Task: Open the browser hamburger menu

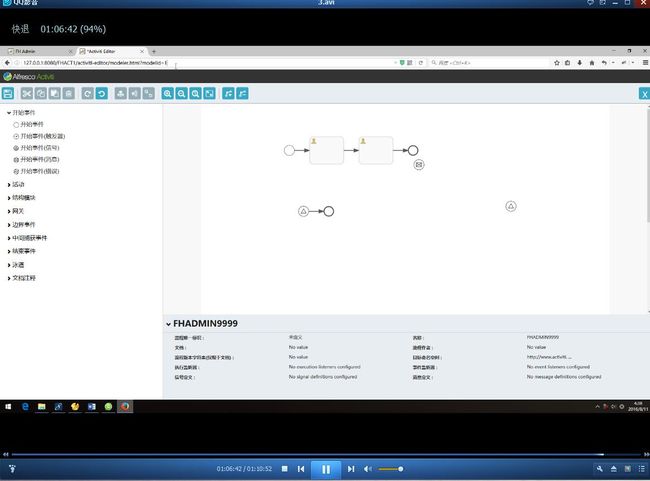Action: tap(645, 63)
